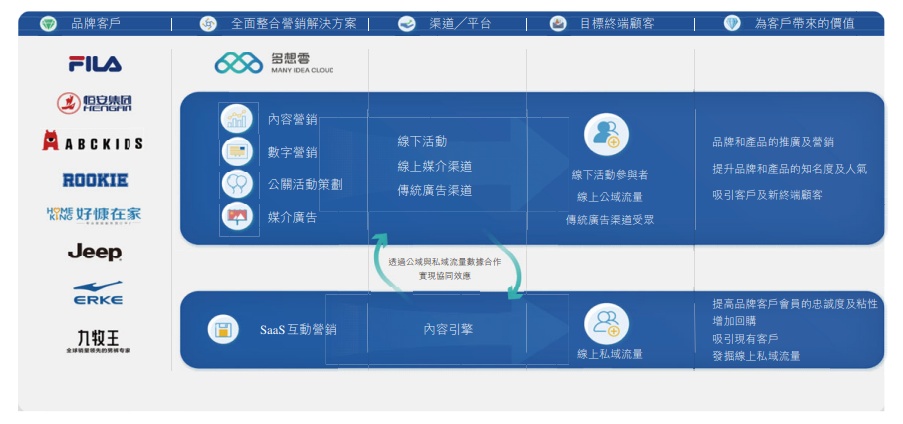Click the 增加回購 text

pyautogui.click(x=734, y=321)
